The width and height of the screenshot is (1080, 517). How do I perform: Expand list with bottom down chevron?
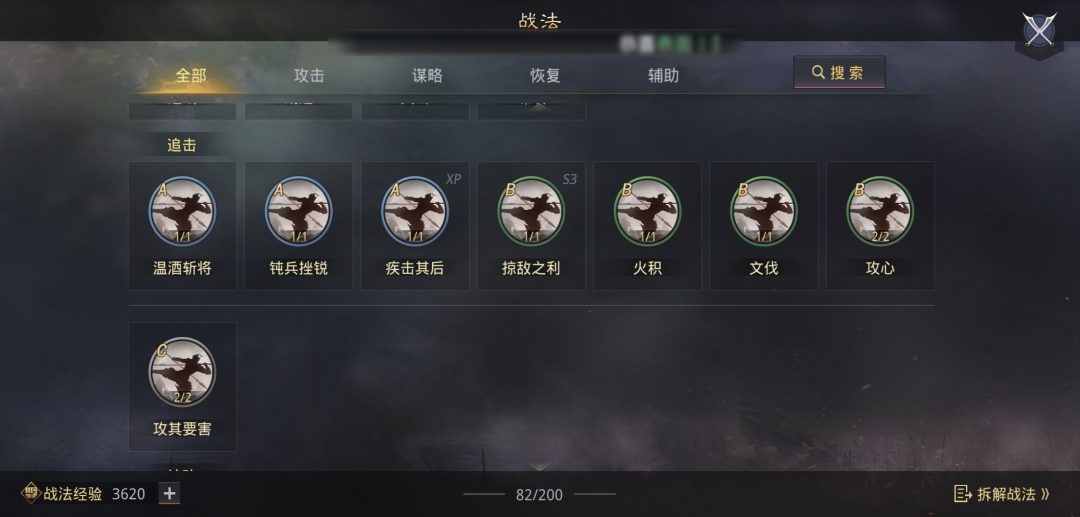pyautogui.click(x=539, y=467)
